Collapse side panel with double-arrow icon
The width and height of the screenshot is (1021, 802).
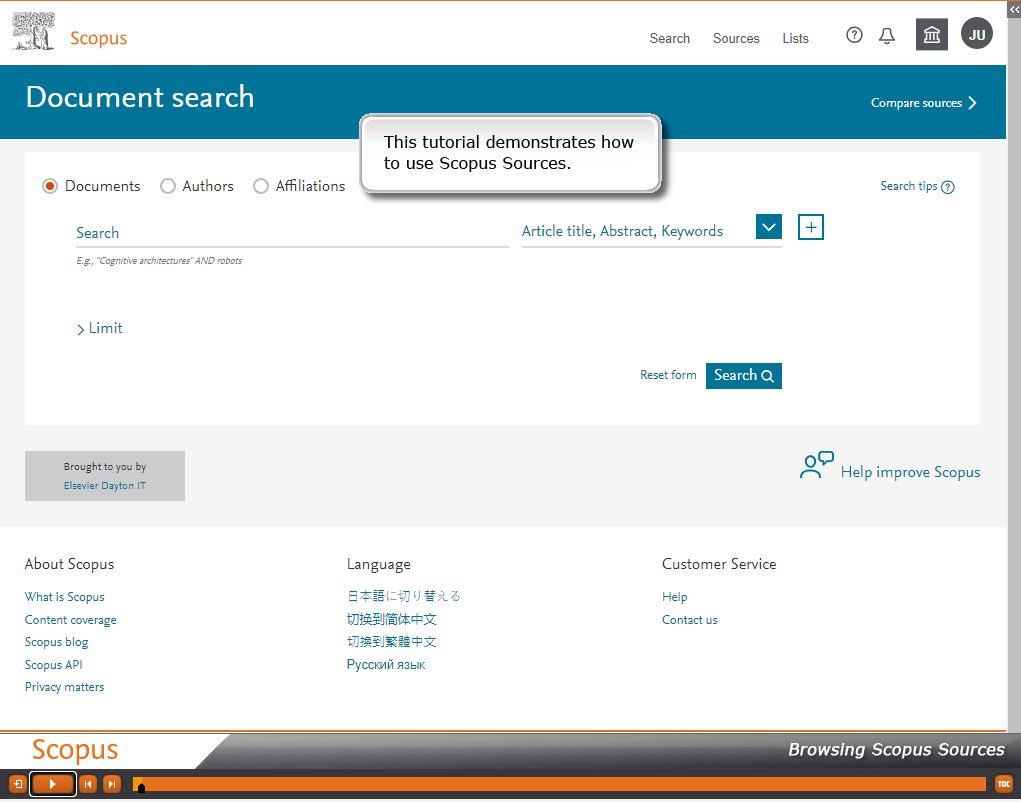[x=1014, y=10]
